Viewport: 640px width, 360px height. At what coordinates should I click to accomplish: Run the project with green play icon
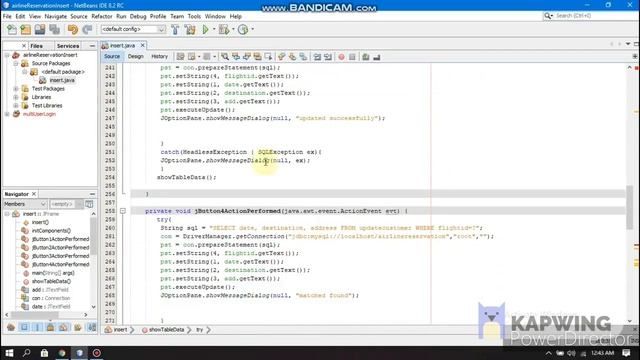click(206, 29)
